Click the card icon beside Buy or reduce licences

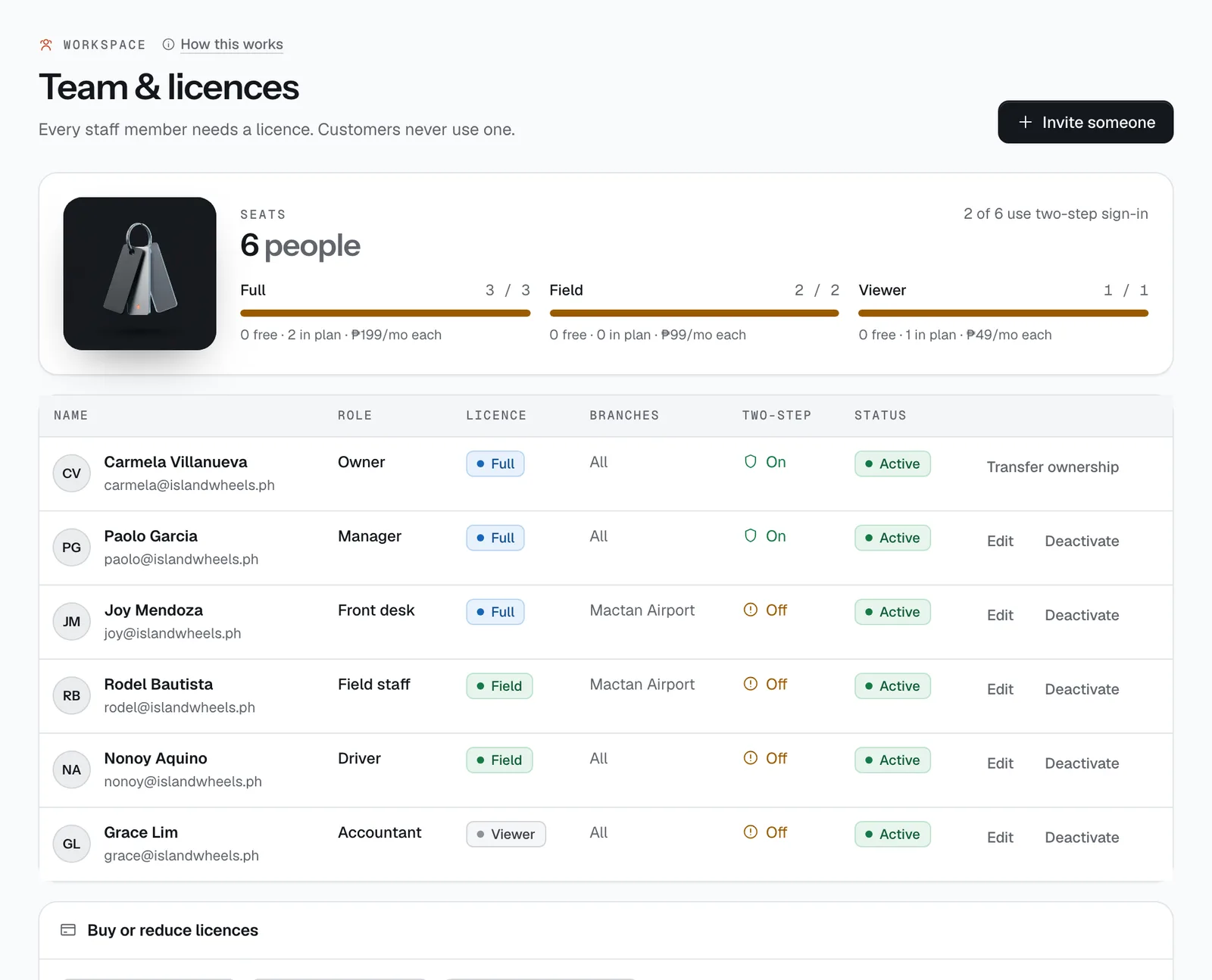(x=68, y=930)
